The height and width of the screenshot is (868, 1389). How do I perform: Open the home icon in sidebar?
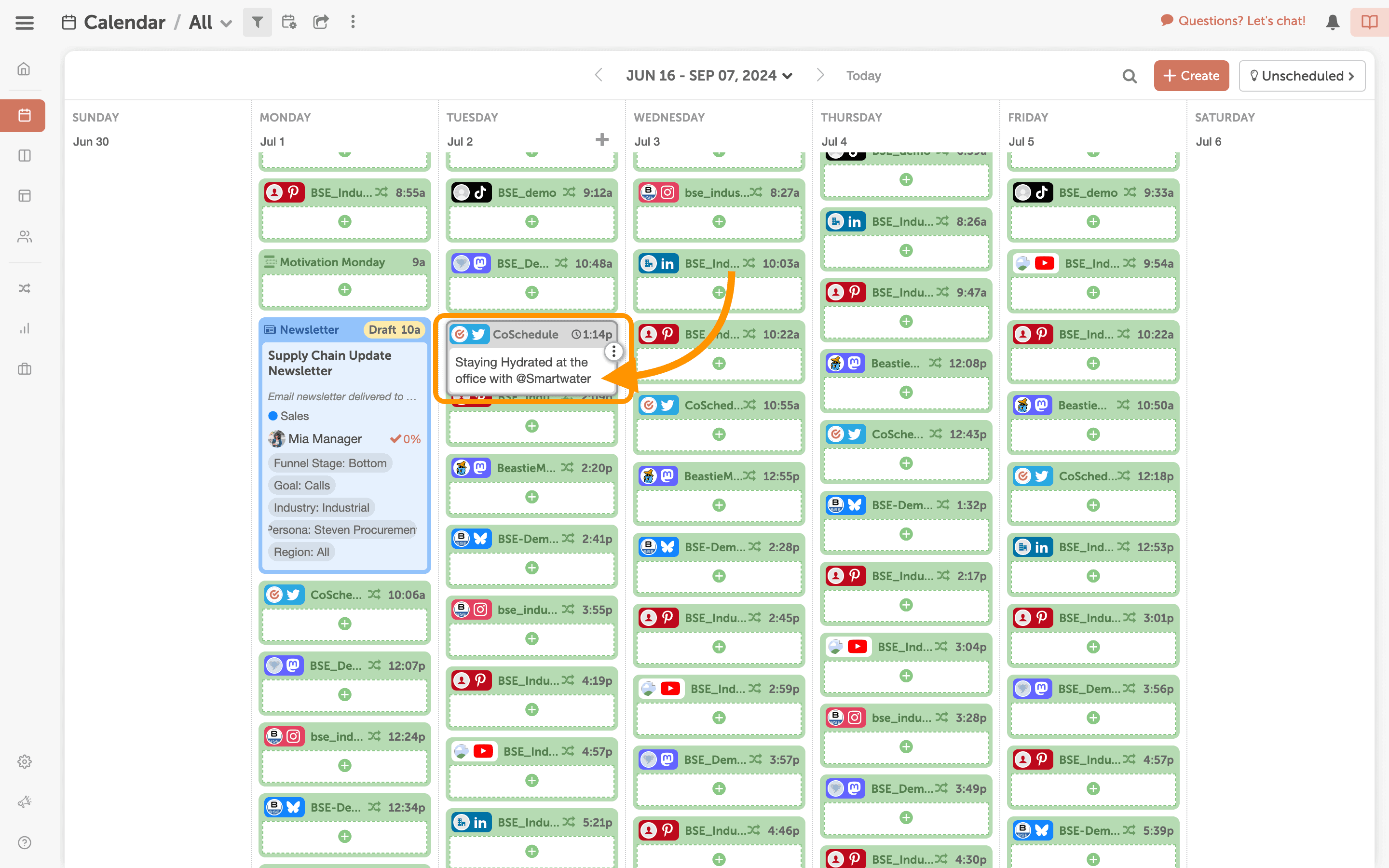(x=24, y=69)
